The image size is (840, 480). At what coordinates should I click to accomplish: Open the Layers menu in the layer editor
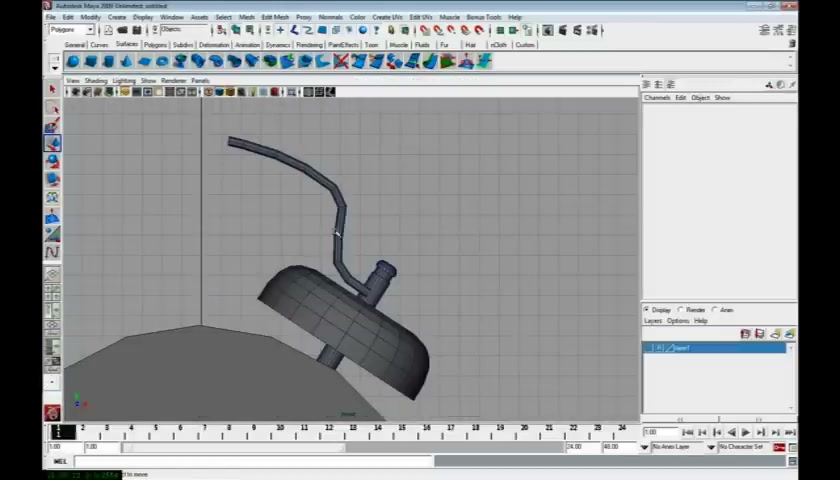[652, 321]
